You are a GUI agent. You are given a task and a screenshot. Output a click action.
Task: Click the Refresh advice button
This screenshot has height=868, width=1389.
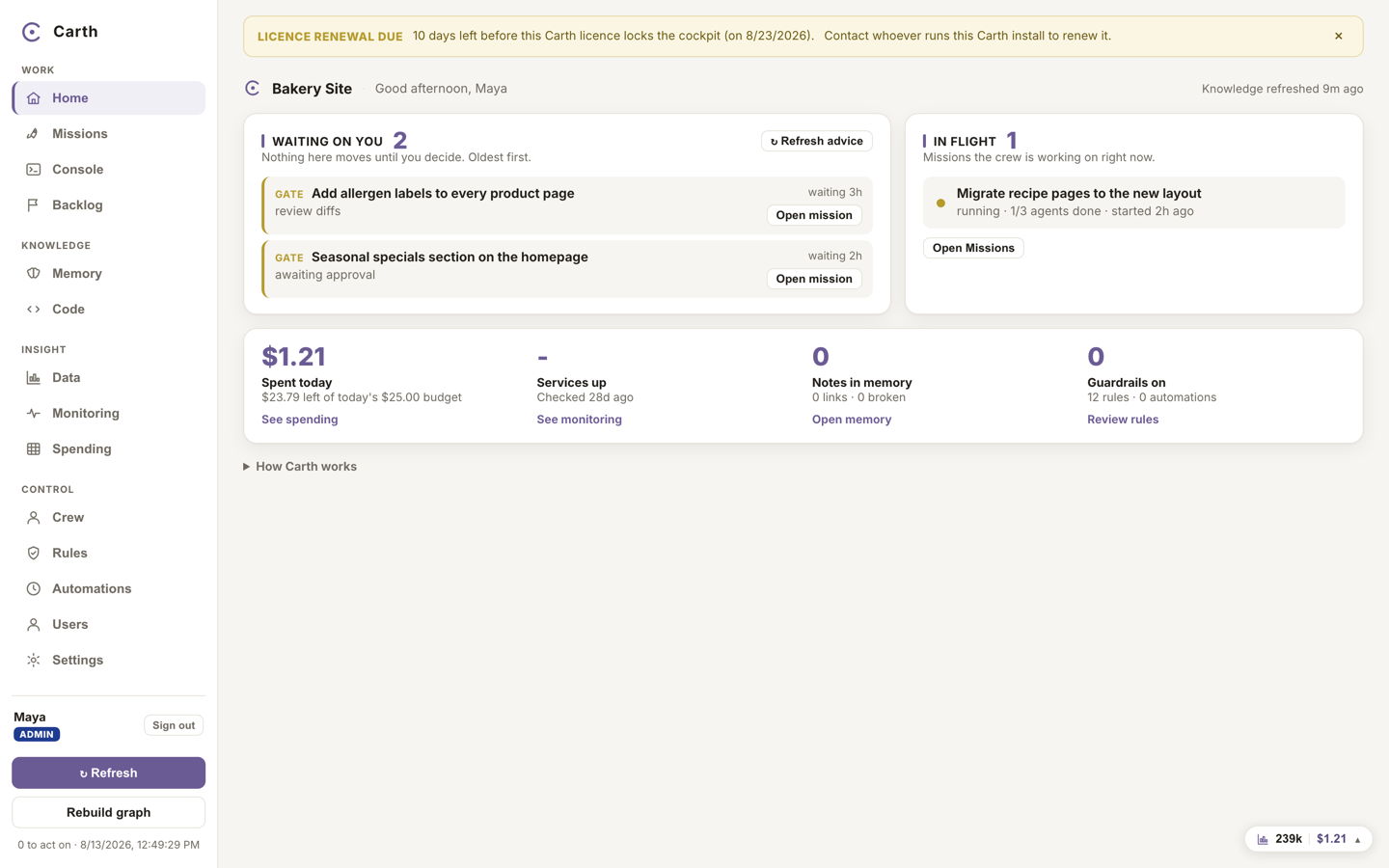[817, 142]
